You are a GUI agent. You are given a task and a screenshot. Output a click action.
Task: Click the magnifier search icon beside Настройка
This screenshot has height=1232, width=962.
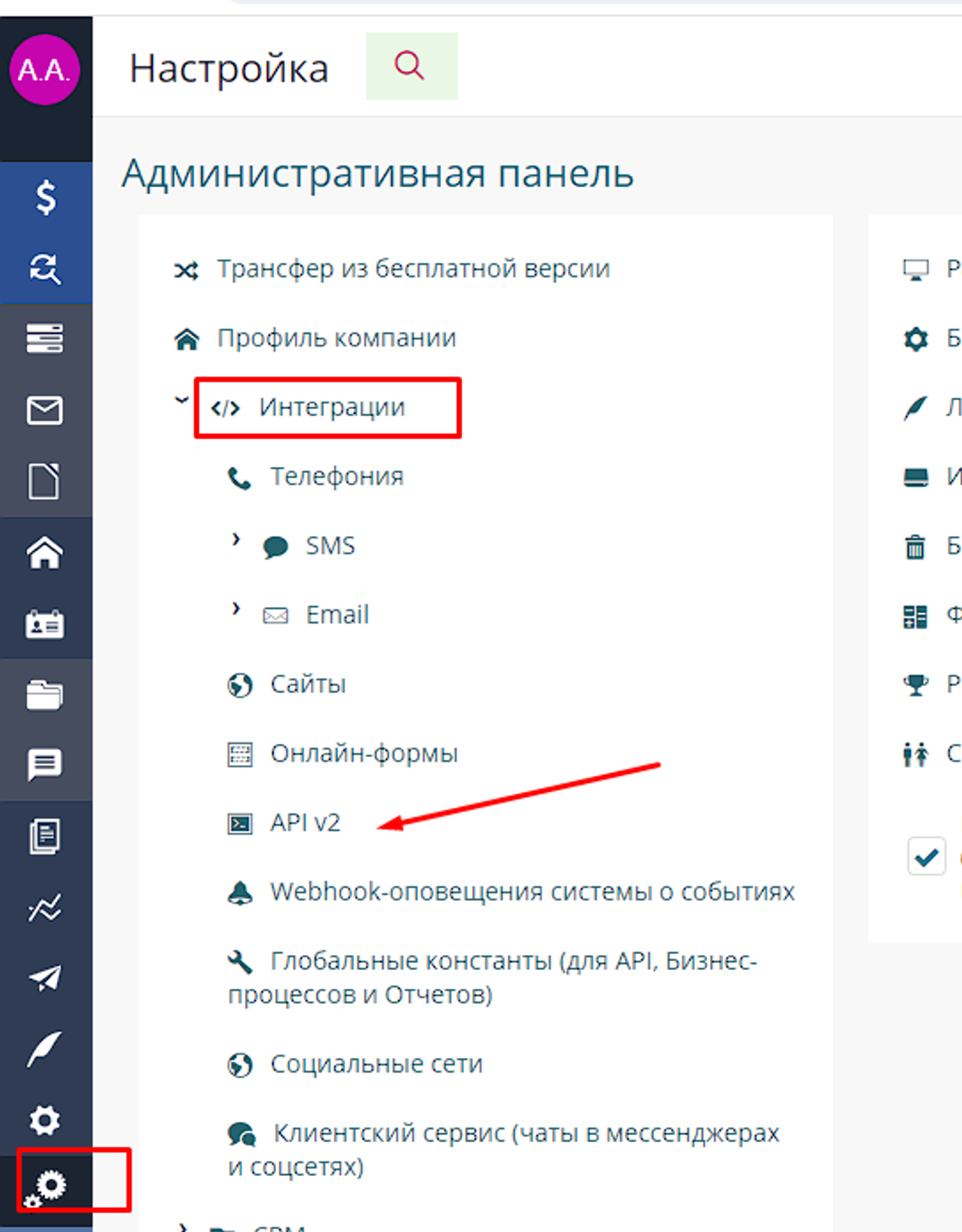[411, 66]
